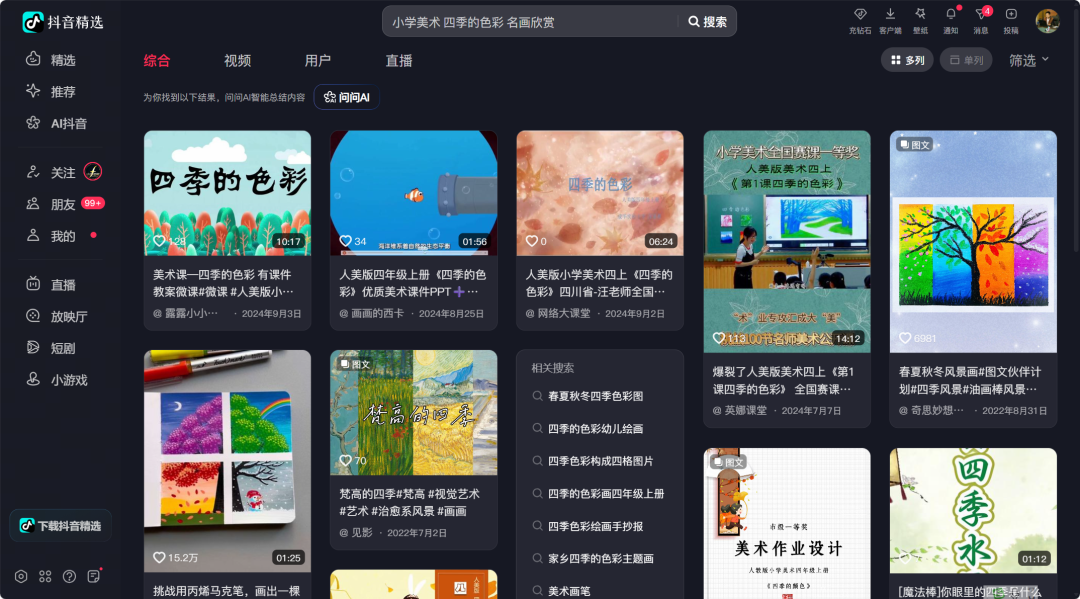This screenshot has width=1080, height=599.
Task: Open the 四季水 01:12 video thumbnail
Action: coord(973,511)
